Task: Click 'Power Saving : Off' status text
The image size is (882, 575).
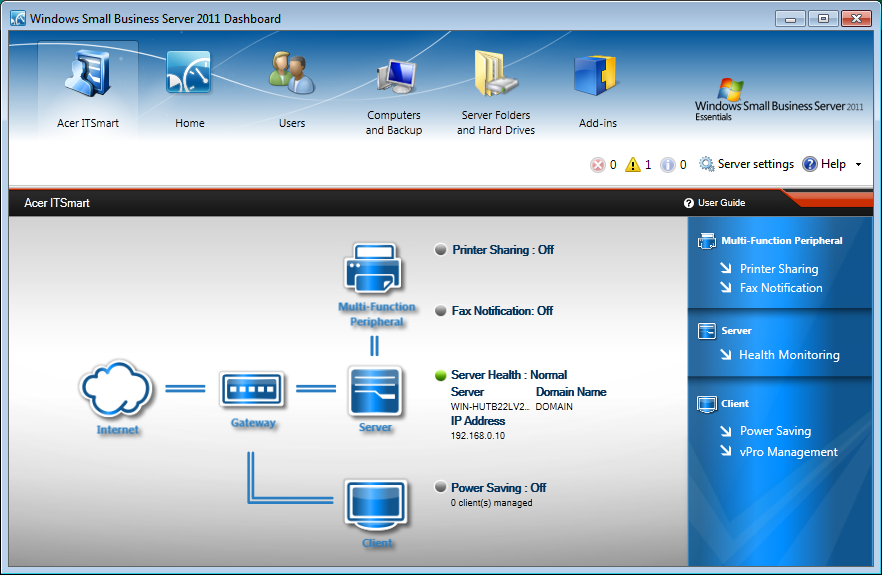Action: (498, 487)
